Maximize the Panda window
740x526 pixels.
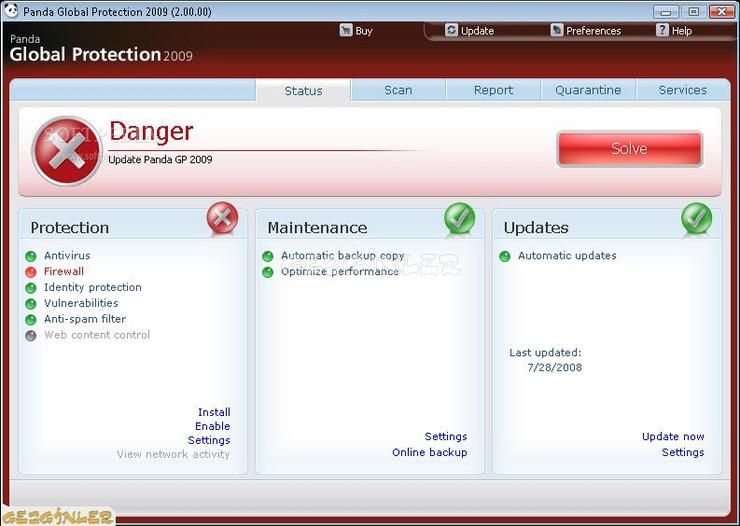[694, 11]
